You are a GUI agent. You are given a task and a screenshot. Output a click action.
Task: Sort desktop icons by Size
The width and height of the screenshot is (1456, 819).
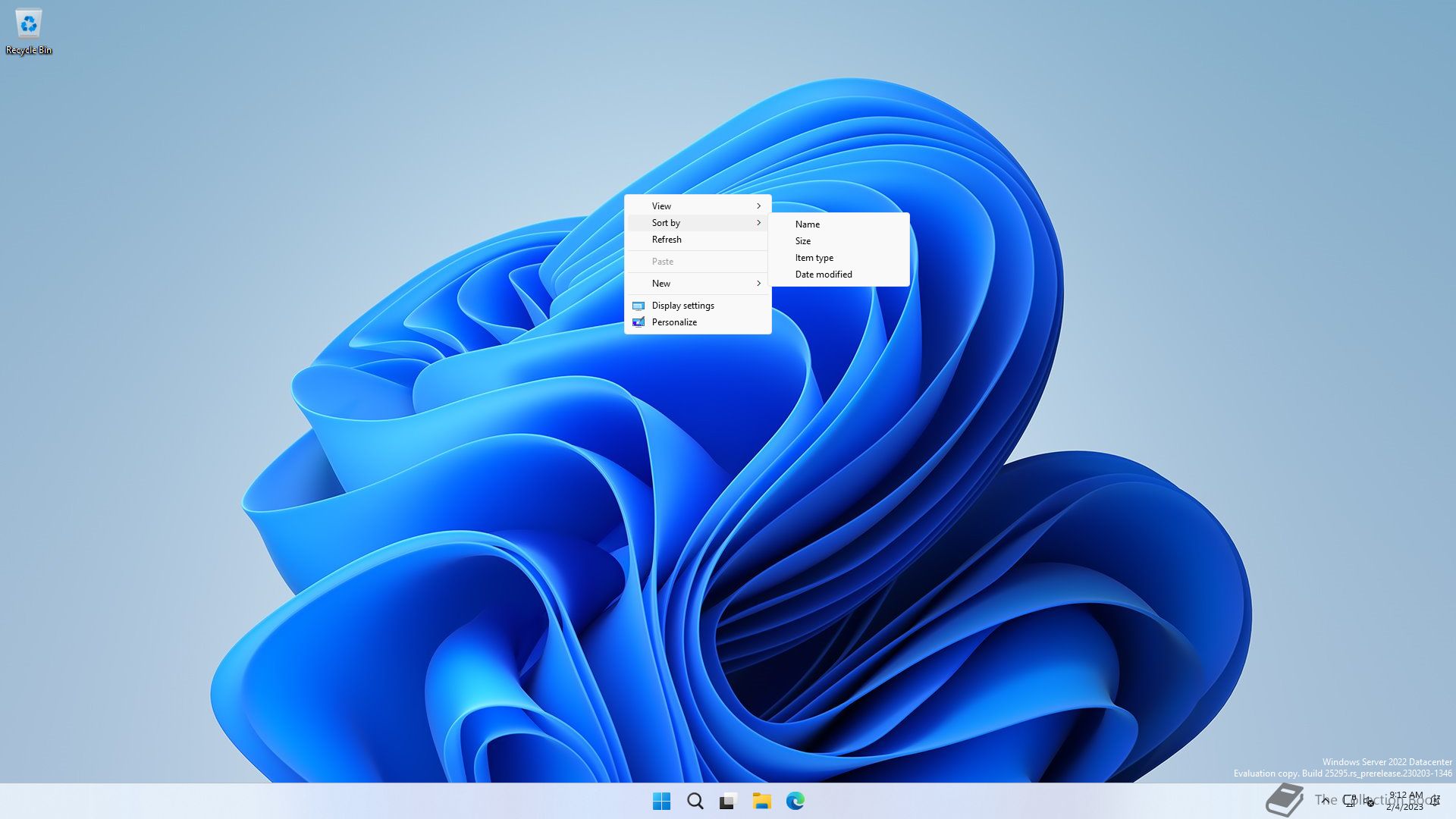803,241
